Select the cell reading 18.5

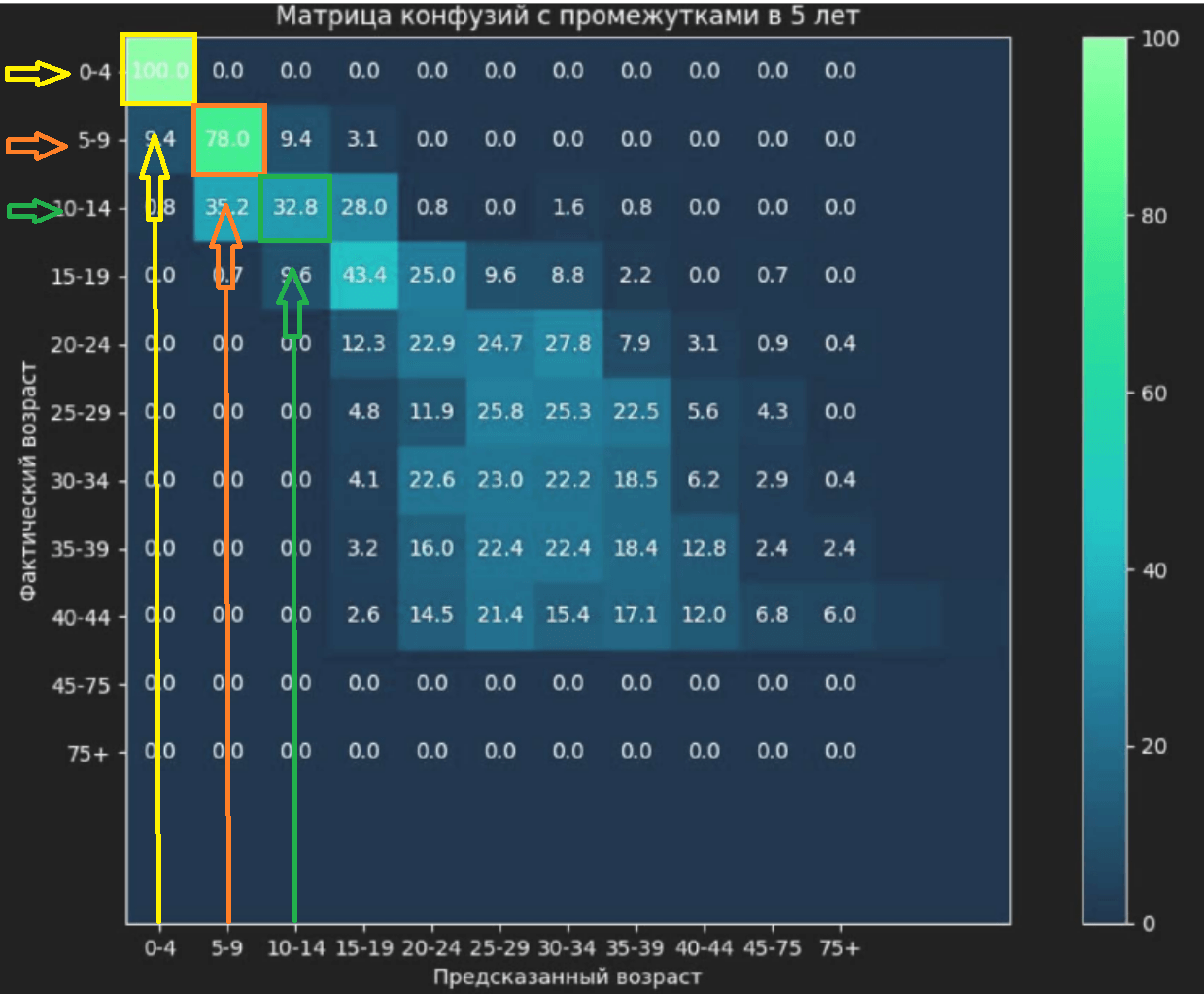tap(636, 479)
